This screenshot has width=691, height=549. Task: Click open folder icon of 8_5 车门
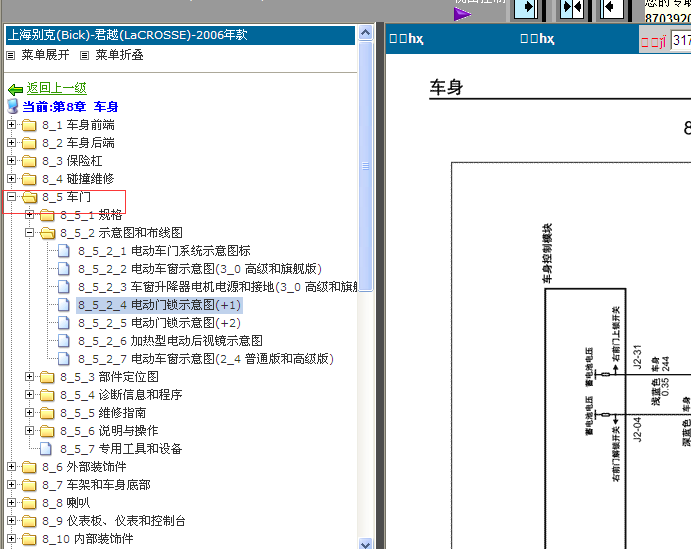[30, 197]
